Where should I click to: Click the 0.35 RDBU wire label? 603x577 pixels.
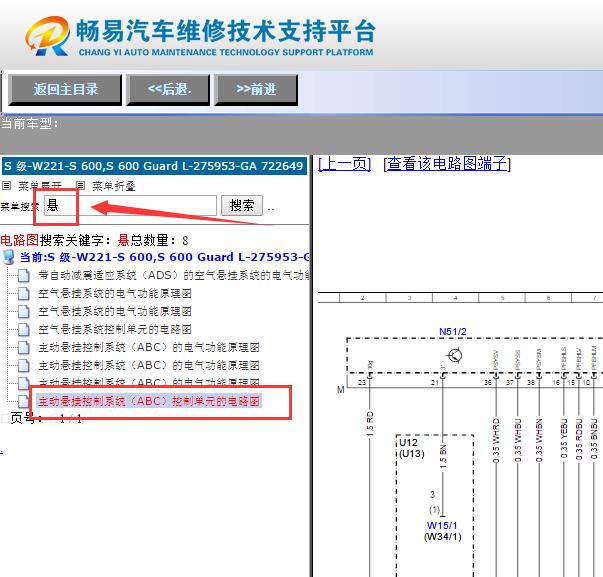click(579, 439)
